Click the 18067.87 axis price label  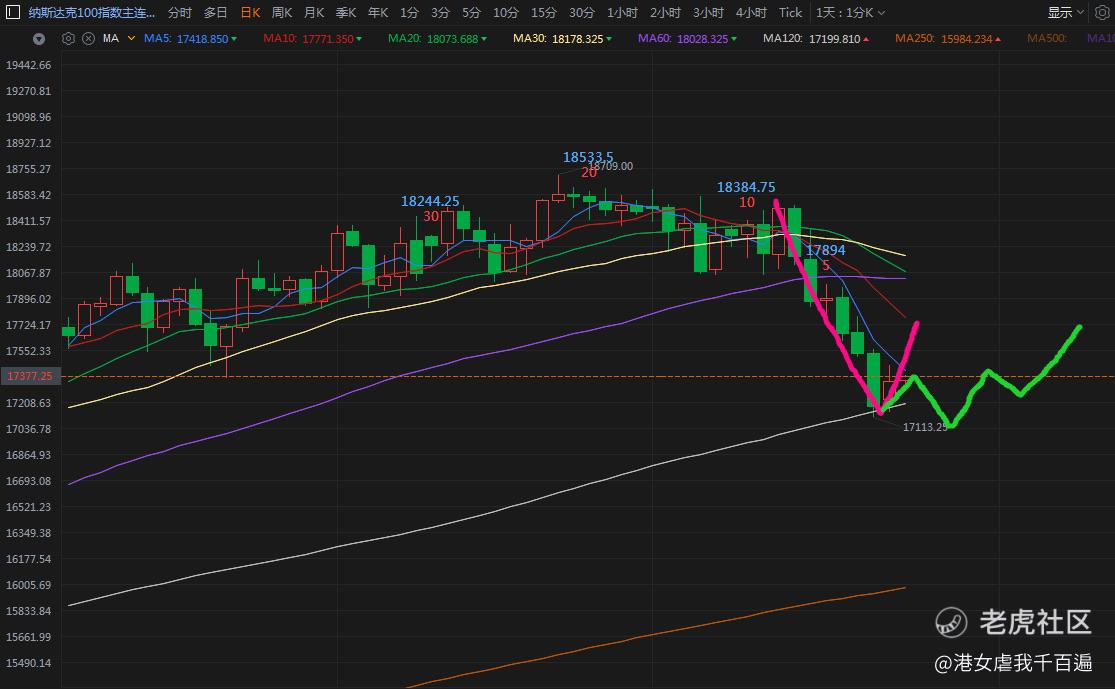[x=28, y=273]
